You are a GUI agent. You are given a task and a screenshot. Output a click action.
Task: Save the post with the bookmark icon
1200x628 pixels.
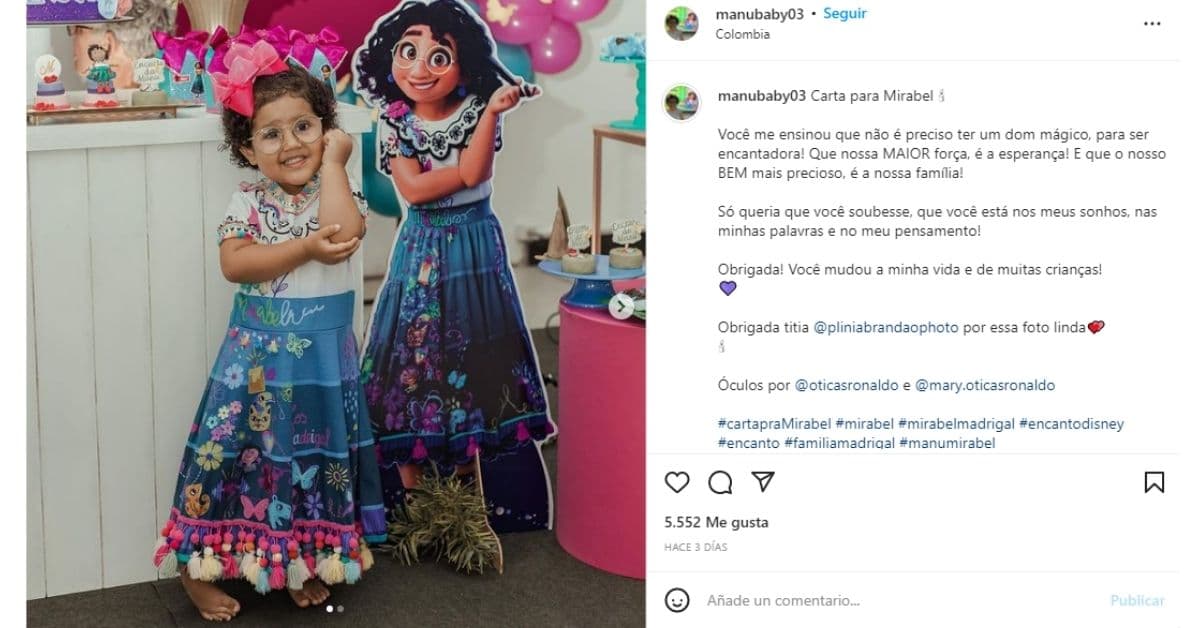click(x=1154, y=482)
